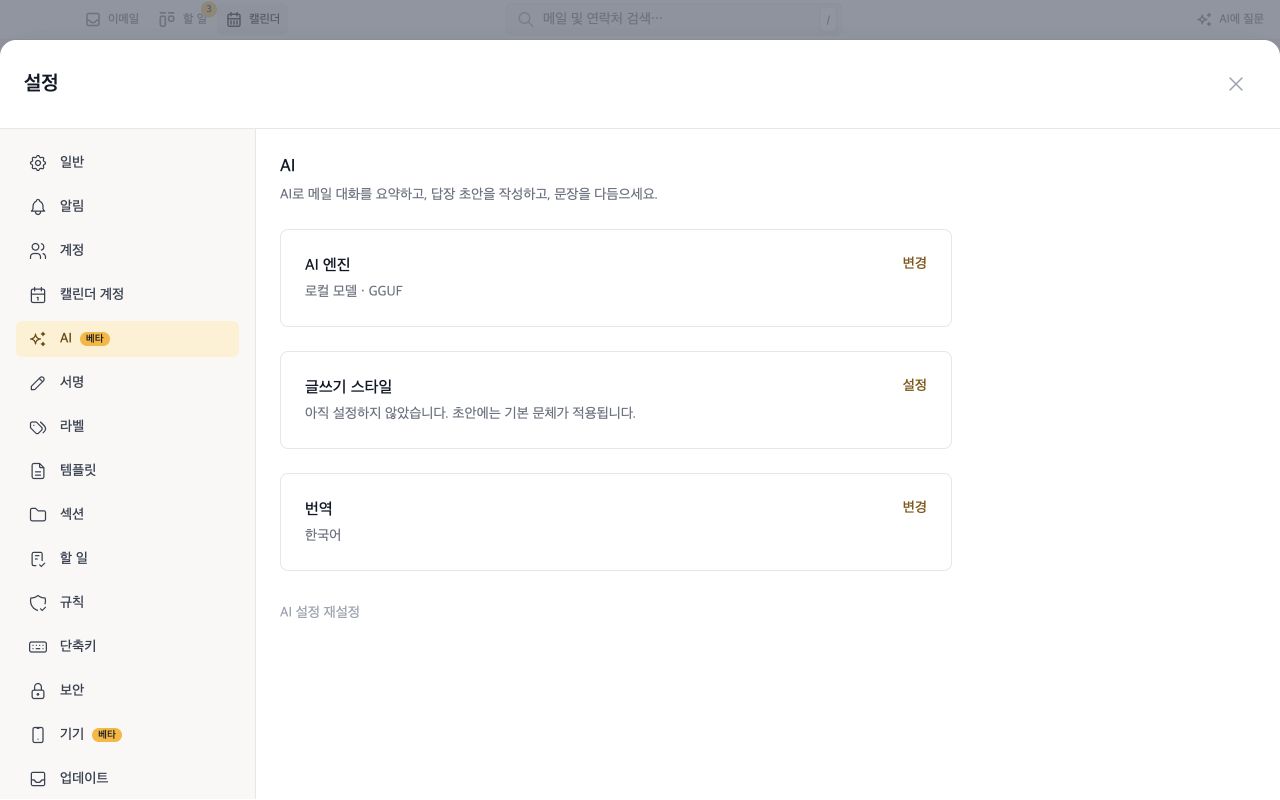
Task: Go to 계정 settings
Action: point(127,250)
